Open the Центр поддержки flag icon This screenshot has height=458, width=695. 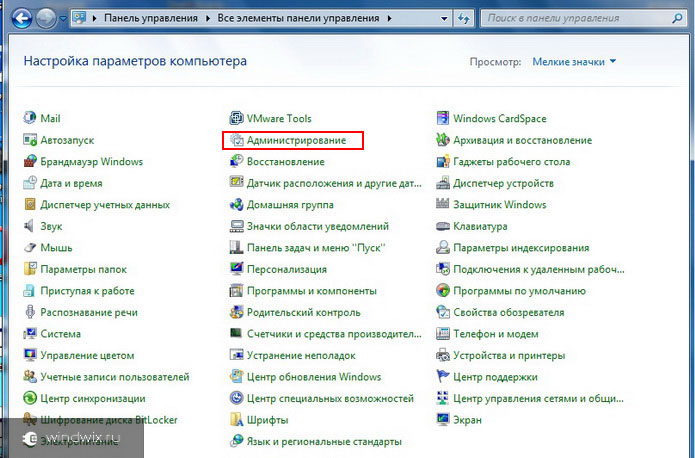pos(443,376)
